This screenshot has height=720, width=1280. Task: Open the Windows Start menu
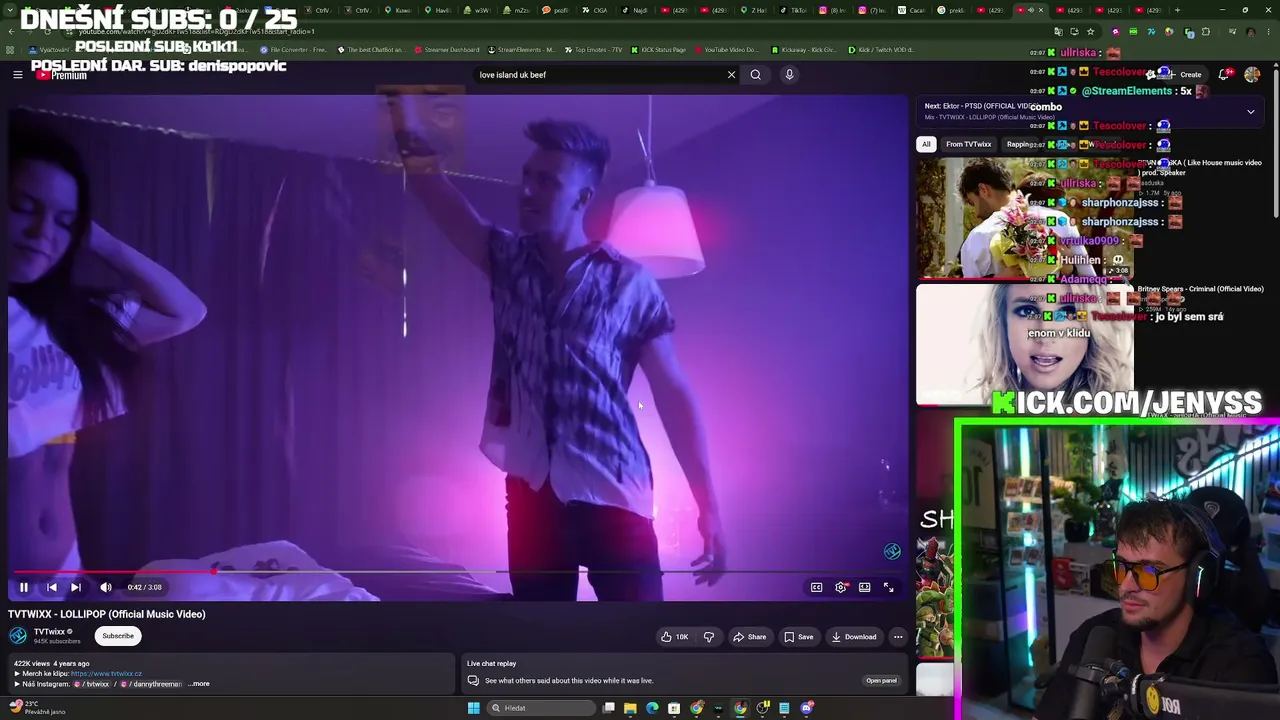pyautogui.click(x=473, y=708)
